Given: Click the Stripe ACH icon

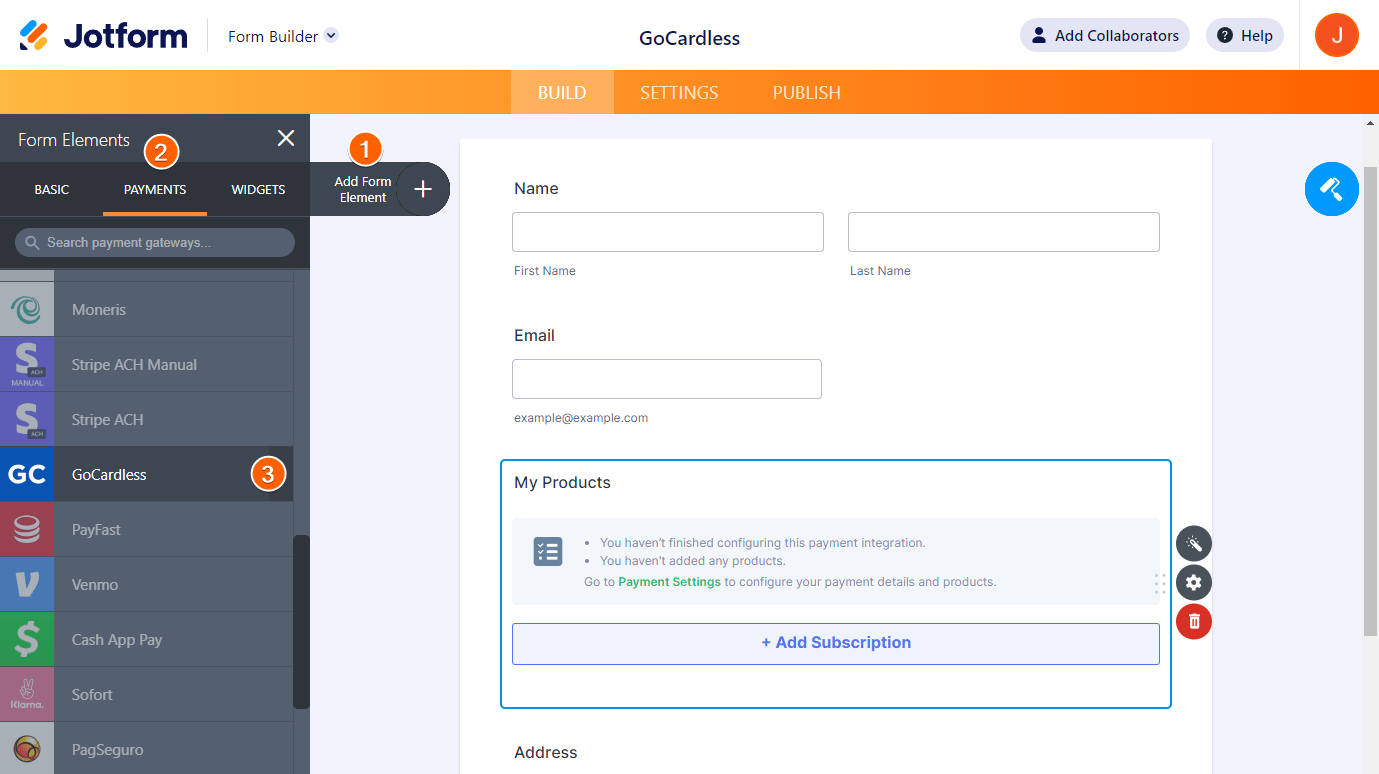Looking at the screenshot, I should click(27, 419).
